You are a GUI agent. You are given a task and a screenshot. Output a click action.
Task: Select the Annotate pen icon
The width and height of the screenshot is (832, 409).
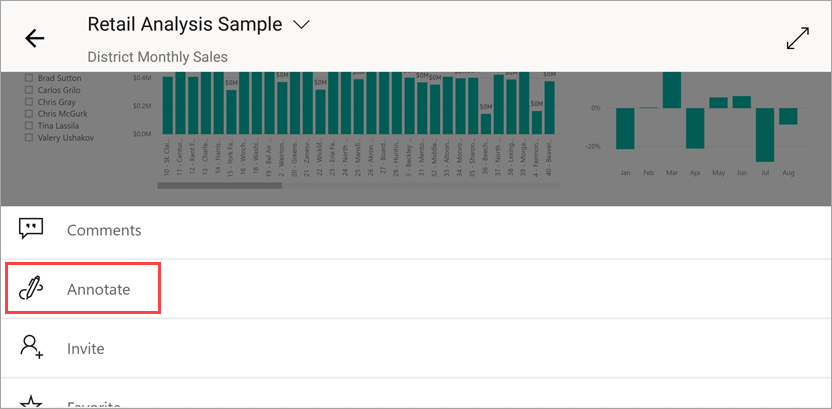tap(31, 289)
